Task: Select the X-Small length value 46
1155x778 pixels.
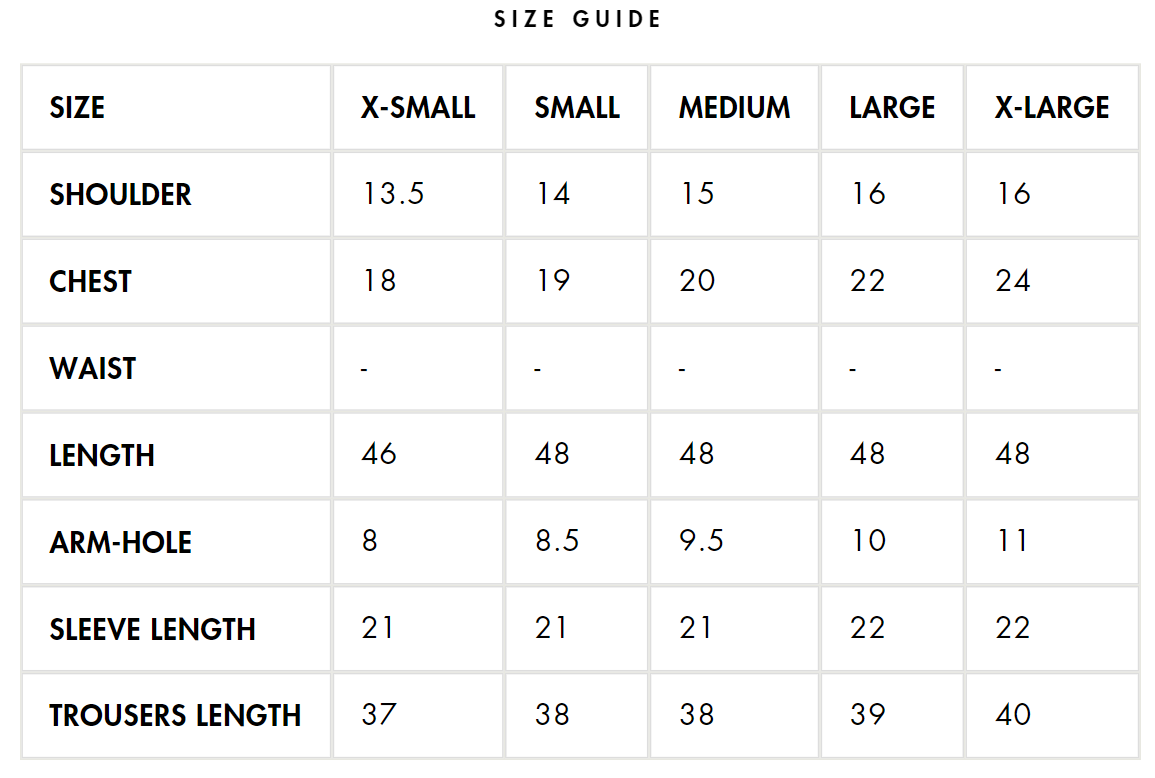Action: click(x=379, y=454)
